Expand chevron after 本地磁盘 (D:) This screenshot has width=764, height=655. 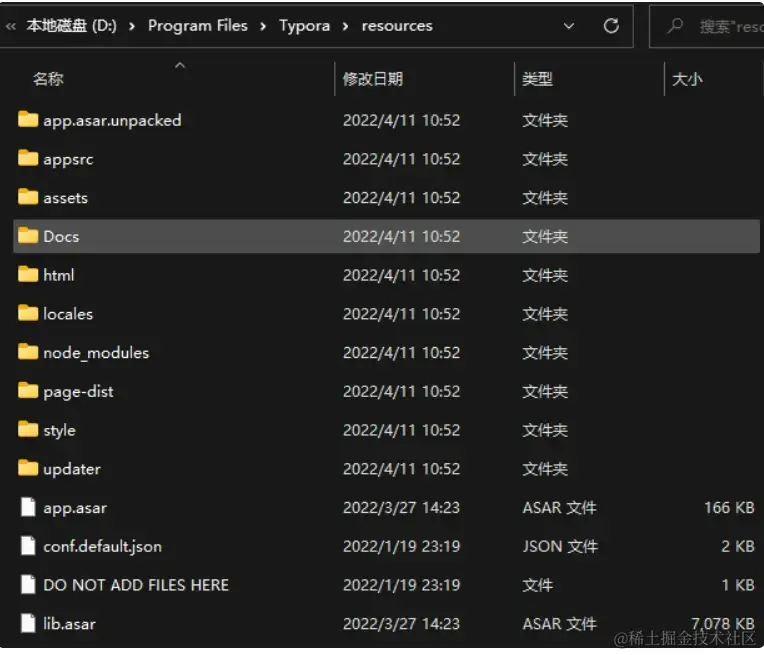tap(132, 26)
